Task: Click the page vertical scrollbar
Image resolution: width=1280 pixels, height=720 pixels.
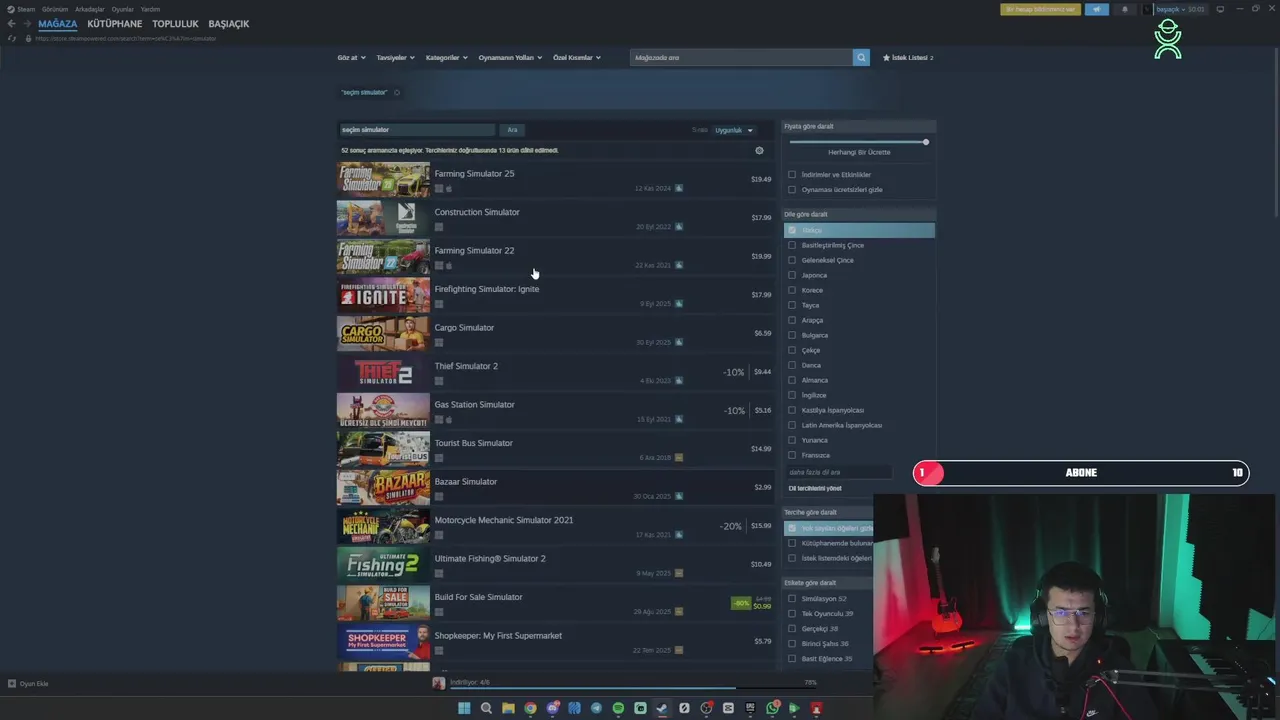Action: click(x=1275, y=130)
